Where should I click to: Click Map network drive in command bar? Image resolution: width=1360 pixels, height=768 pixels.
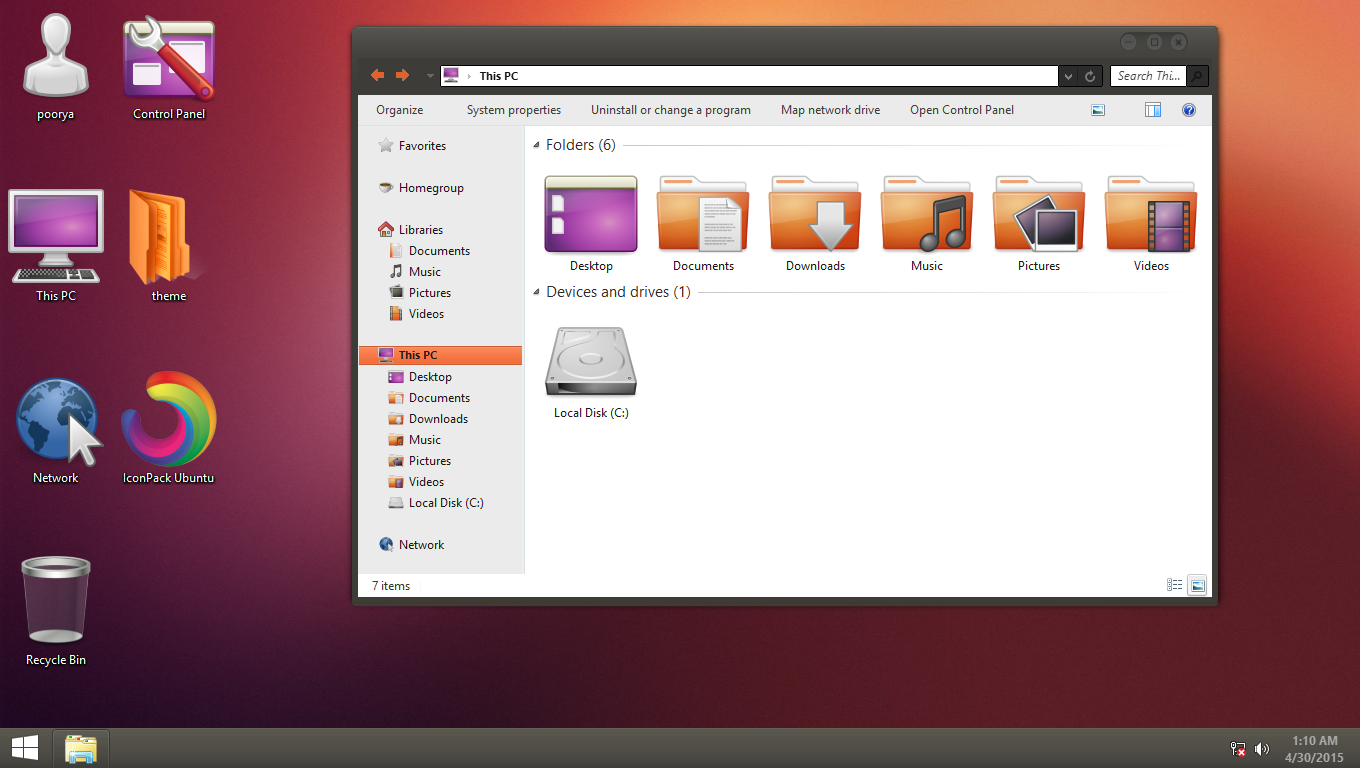point(830,110)
